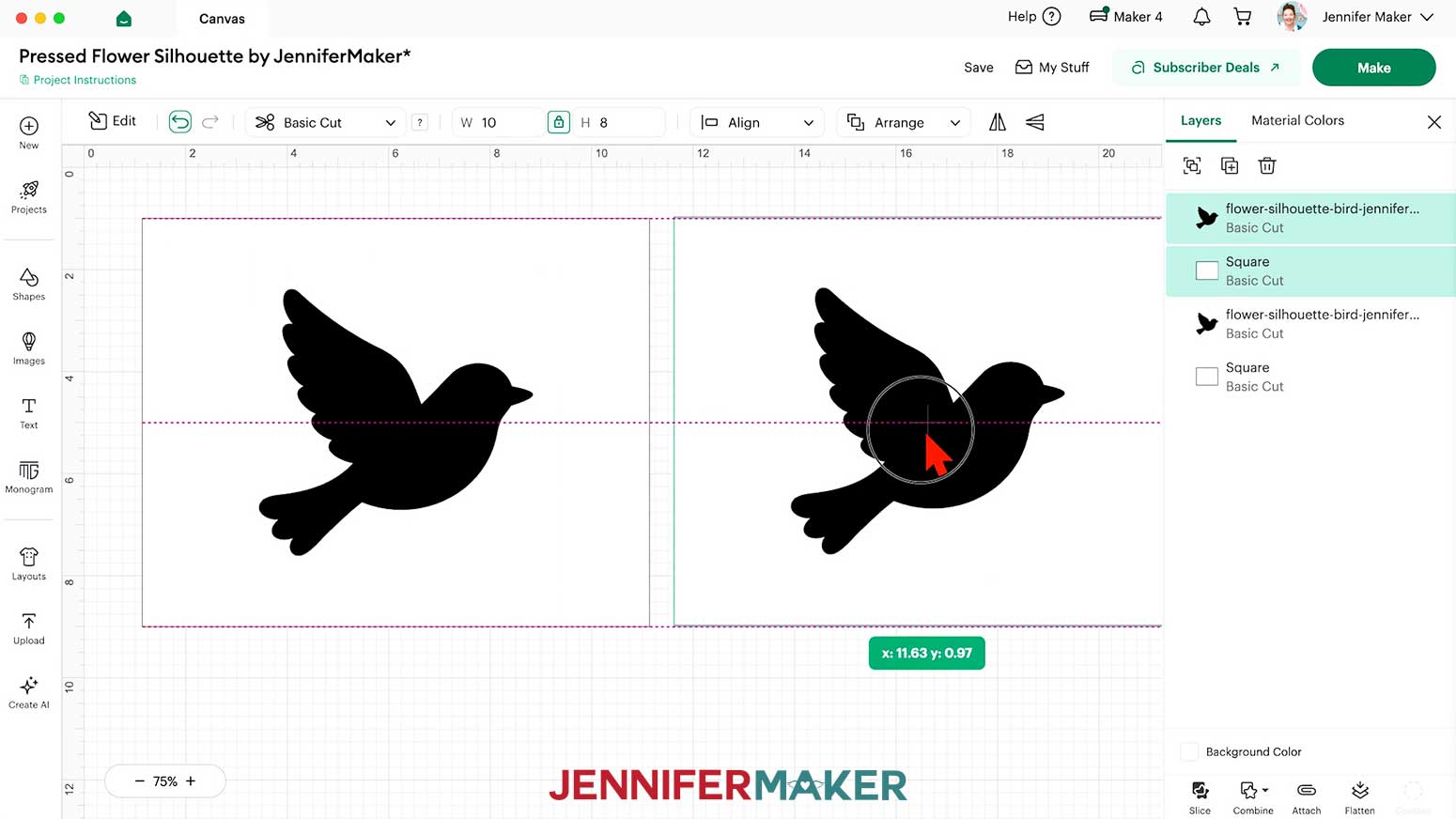This screenshot has height=819, width=1456.
Task: Select the highlighted Square layer
Action: (x=1310, y=270)
